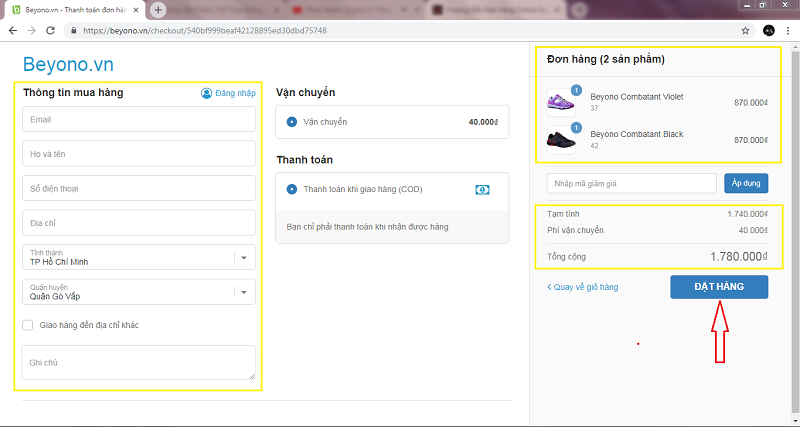Click the Tổng cộng 1.780.000đ total value
Screen dimensions: 800x427
(739, 257)
